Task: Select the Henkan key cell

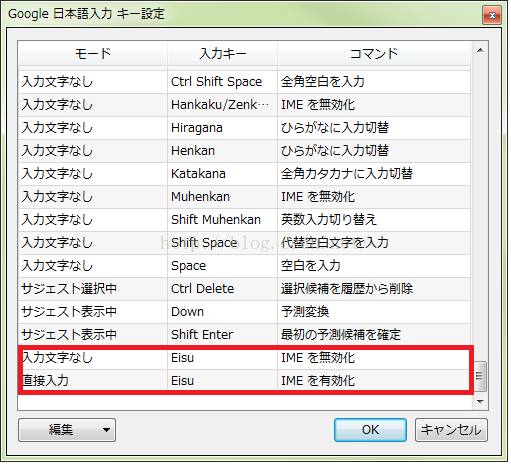Action: coord(223,151)
